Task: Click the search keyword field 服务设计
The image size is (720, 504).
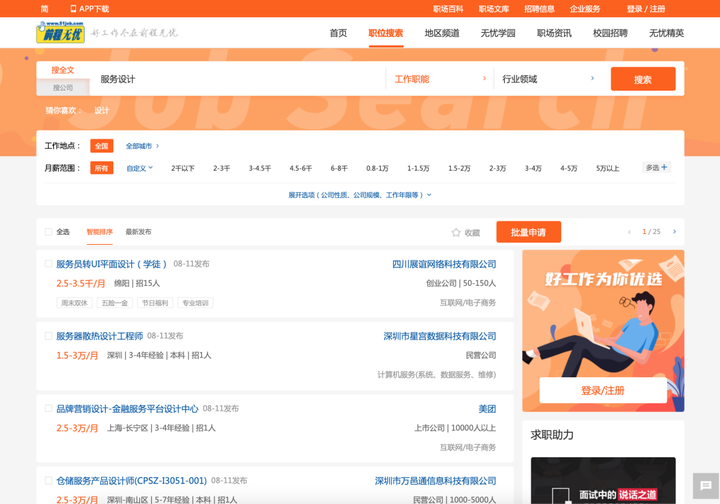Action: 237,79
